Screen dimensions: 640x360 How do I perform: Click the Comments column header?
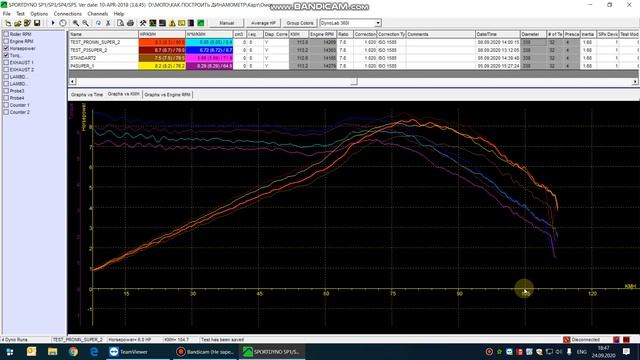pos(441,34)
